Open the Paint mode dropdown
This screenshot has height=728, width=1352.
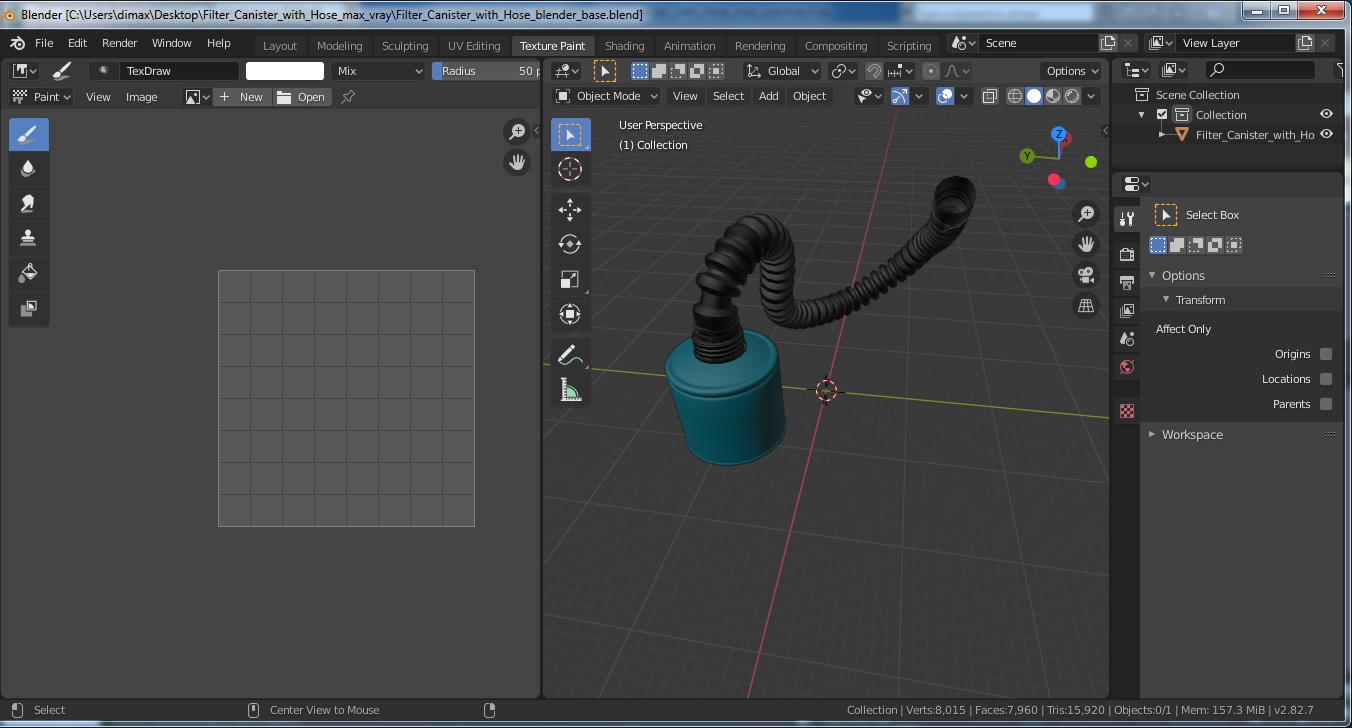(41, 97)
